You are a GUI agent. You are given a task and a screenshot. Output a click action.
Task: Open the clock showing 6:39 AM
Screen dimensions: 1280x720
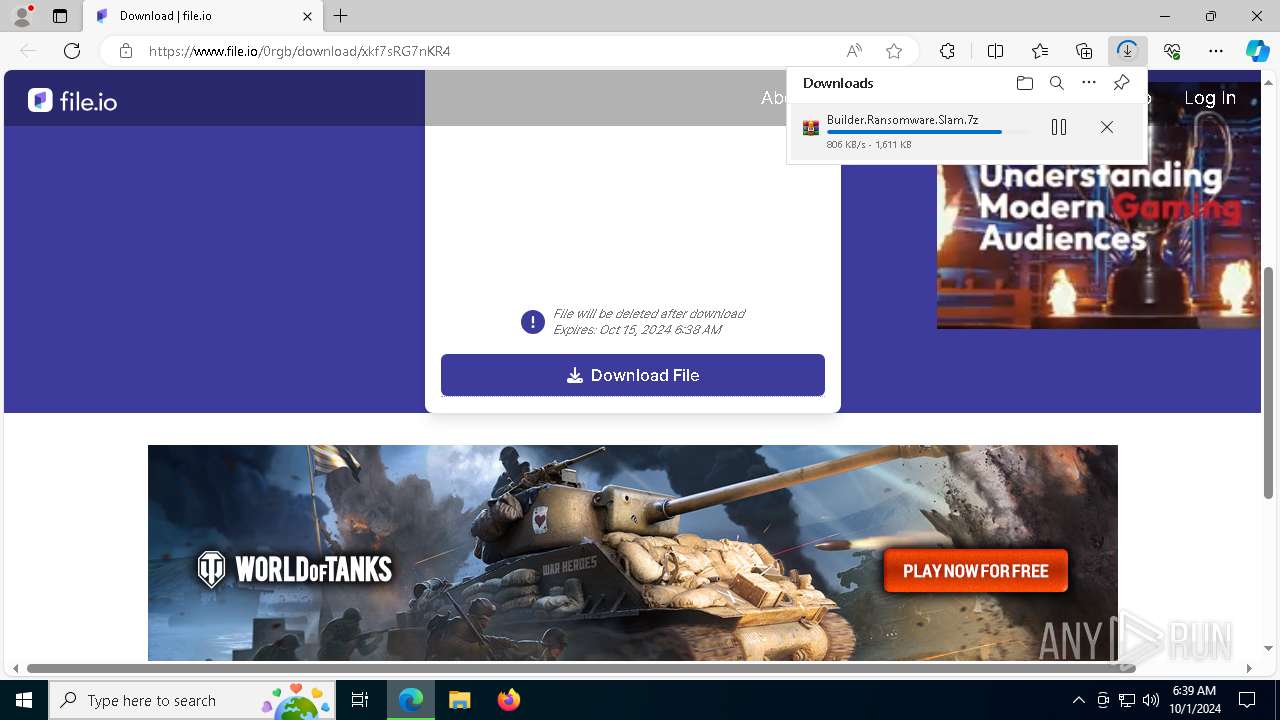click(1194, 700)
